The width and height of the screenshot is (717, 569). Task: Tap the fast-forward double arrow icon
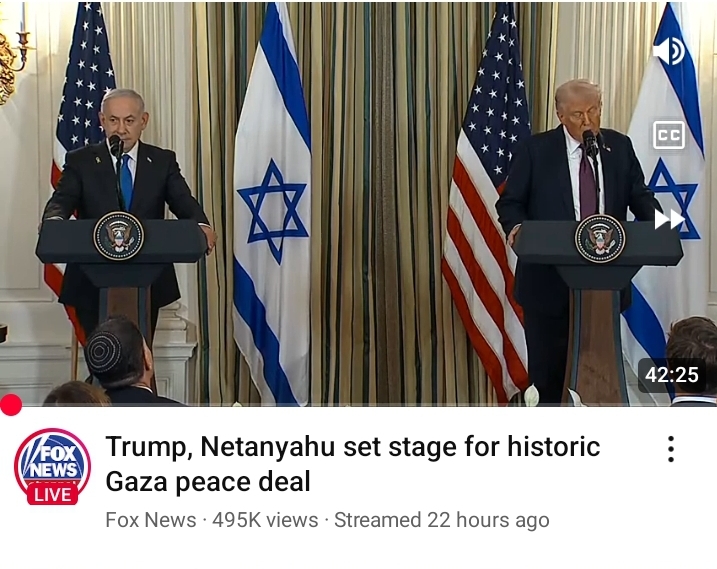pos(669,220)
